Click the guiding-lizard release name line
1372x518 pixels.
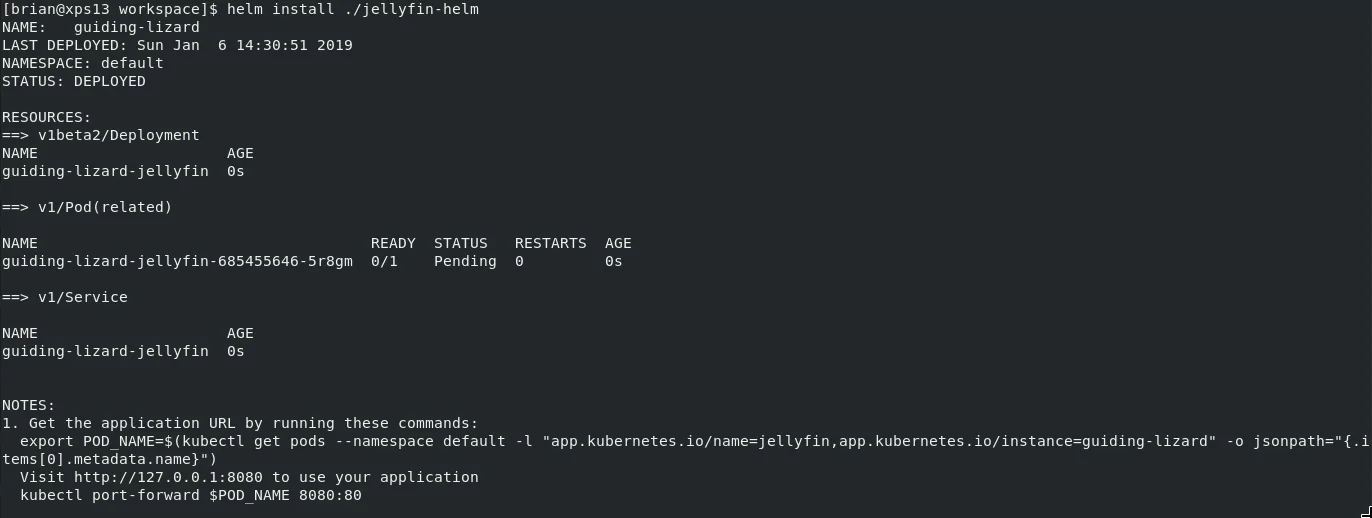136,27
